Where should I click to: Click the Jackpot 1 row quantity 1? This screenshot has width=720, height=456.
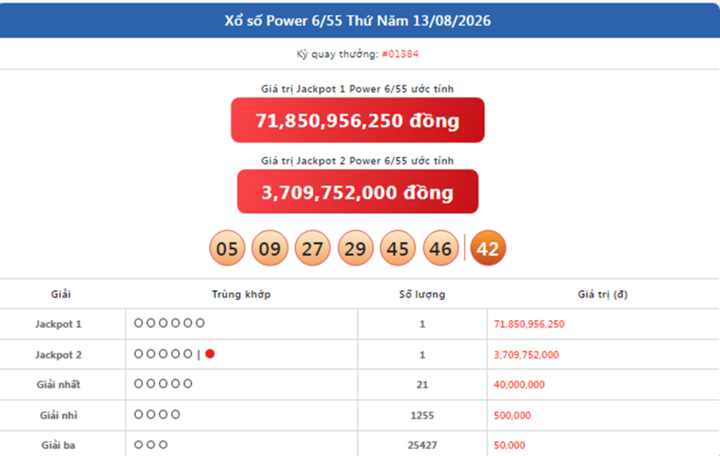click(422, 324)
